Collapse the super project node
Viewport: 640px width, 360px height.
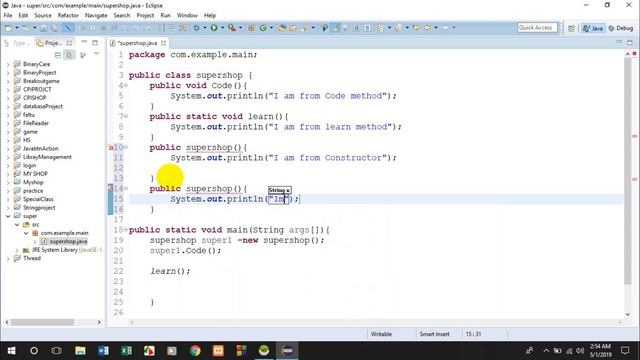tap(8, 216)
